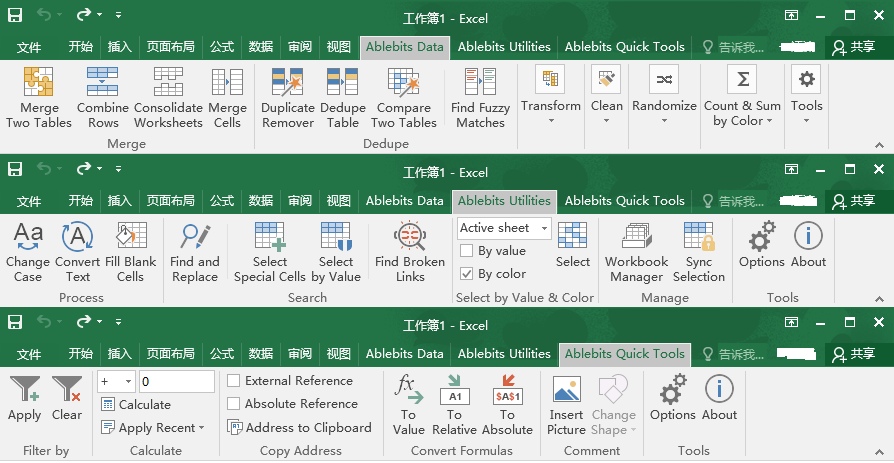Select the Change Case tool
The image size is (894, 463).
(x=28, y=237)
